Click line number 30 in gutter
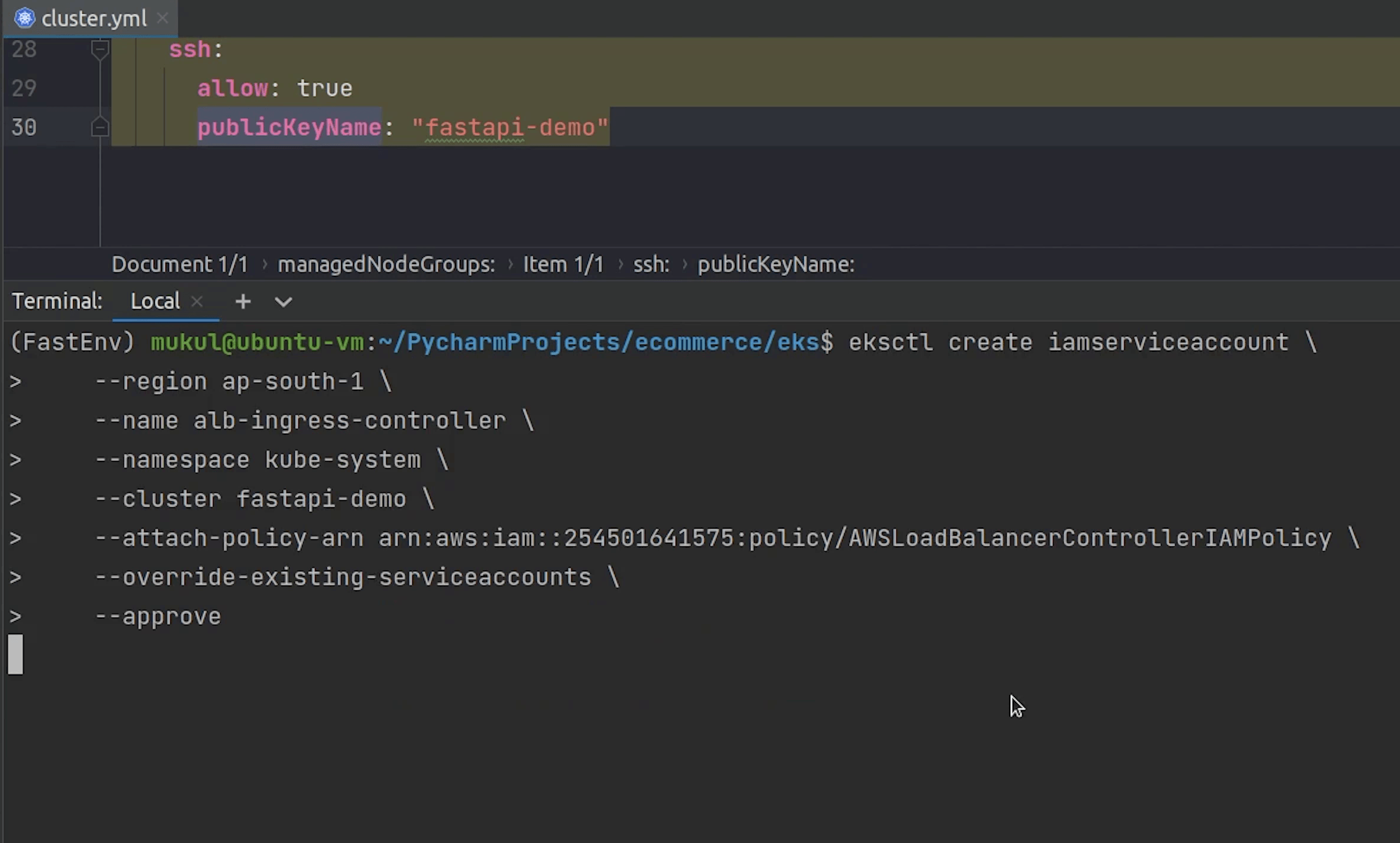Screen dimensions: 1400x843 [24, 128]
